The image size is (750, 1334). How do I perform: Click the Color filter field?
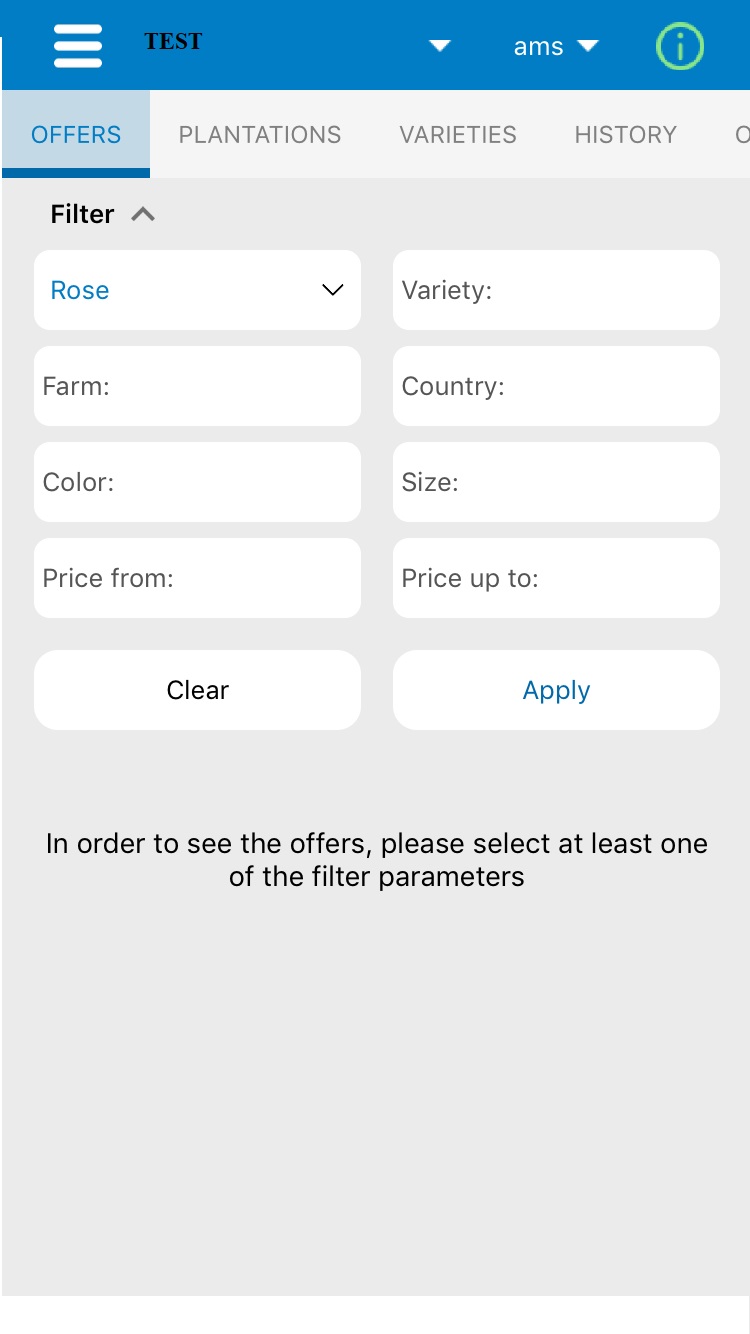pos(197,482)
